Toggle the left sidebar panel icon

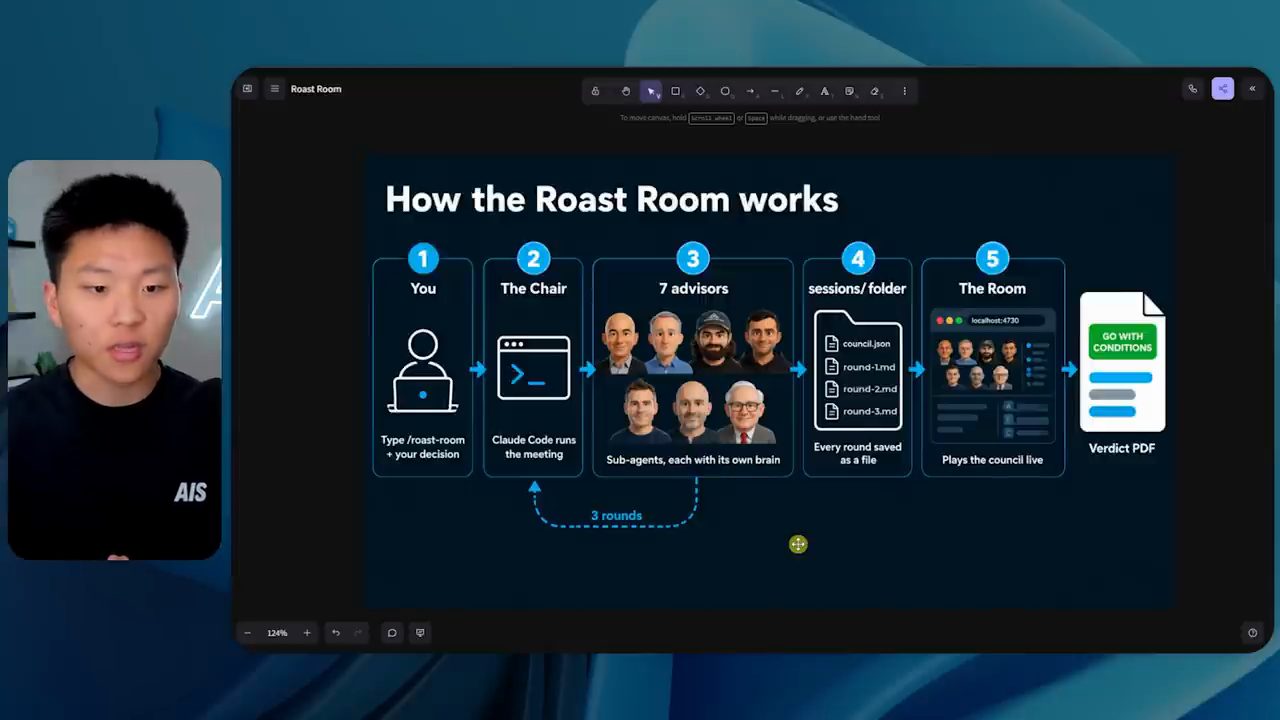click(x=248, y=89)
